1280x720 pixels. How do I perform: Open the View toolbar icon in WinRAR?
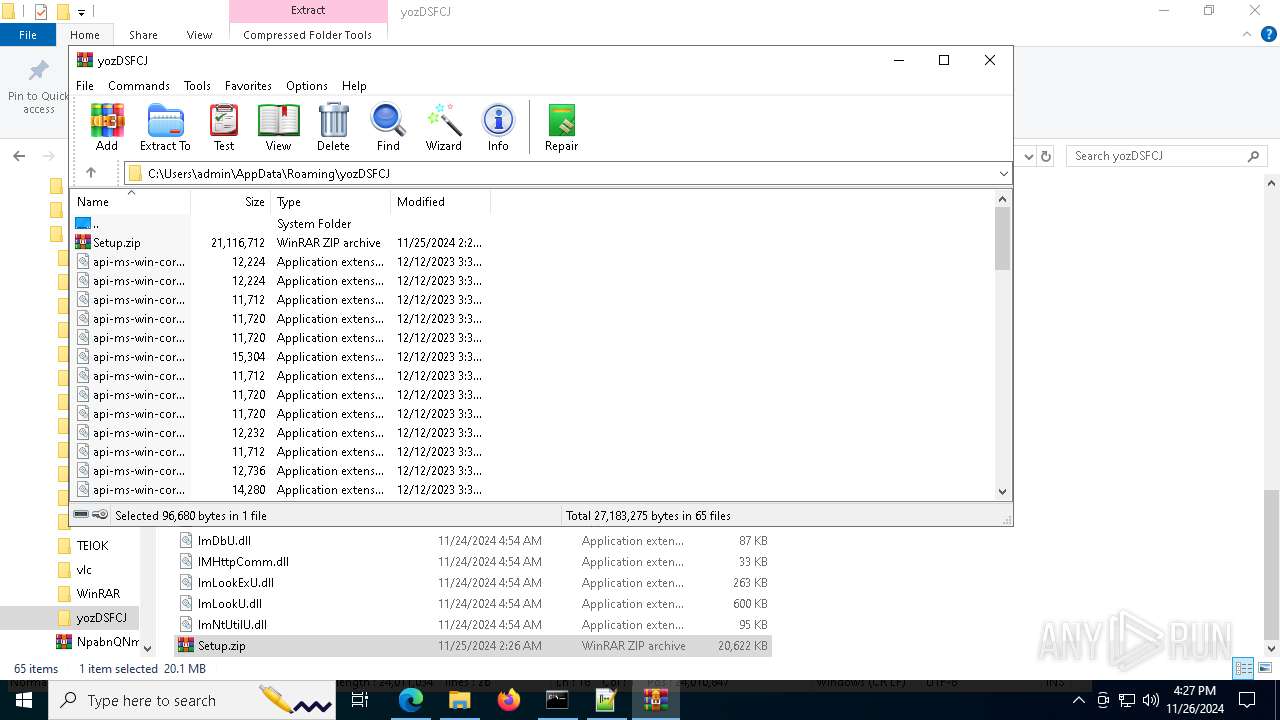click(x=278, y=127)
